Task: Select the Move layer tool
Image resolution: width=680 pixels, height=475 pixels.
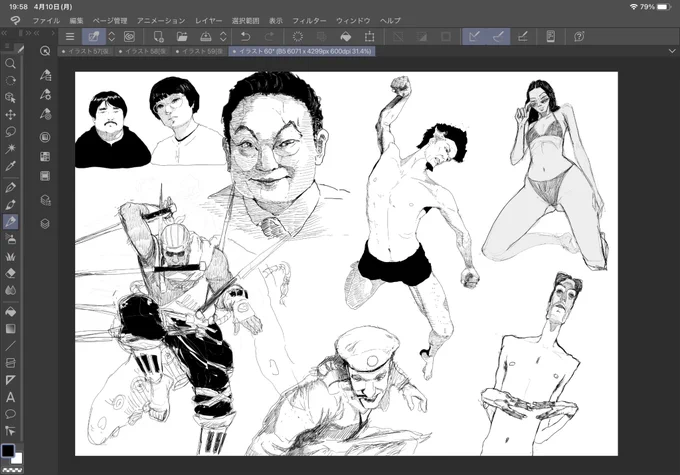Action: click(x=10, y=115)
